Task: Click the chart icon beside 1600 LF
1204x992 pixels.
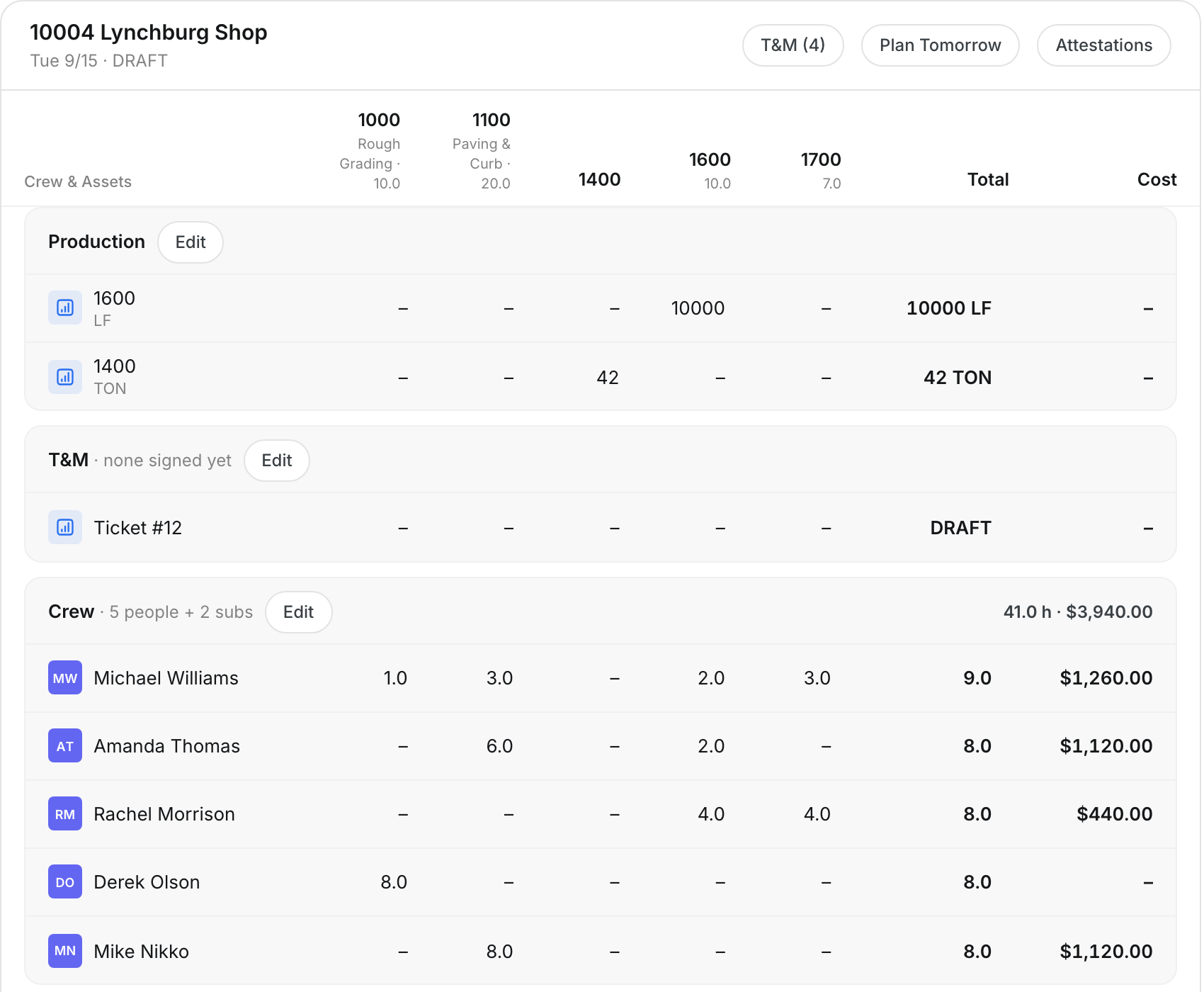Action: pyautogui.click(x=65, y=308)
